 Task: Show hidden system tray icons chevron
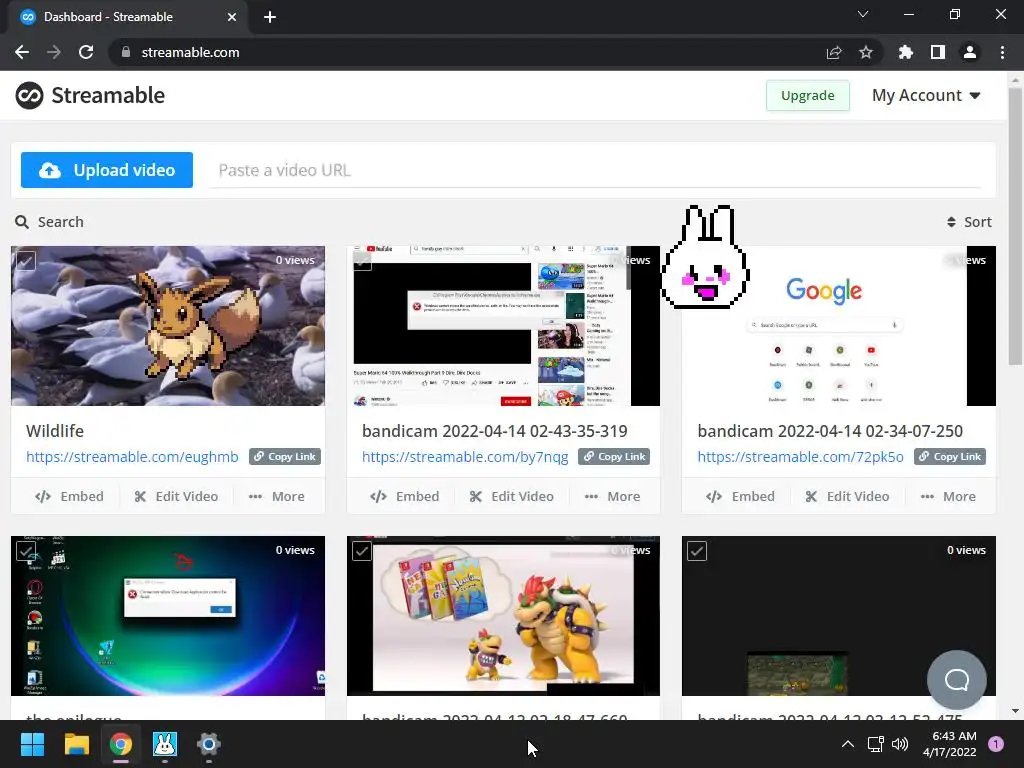coord(848,744)
